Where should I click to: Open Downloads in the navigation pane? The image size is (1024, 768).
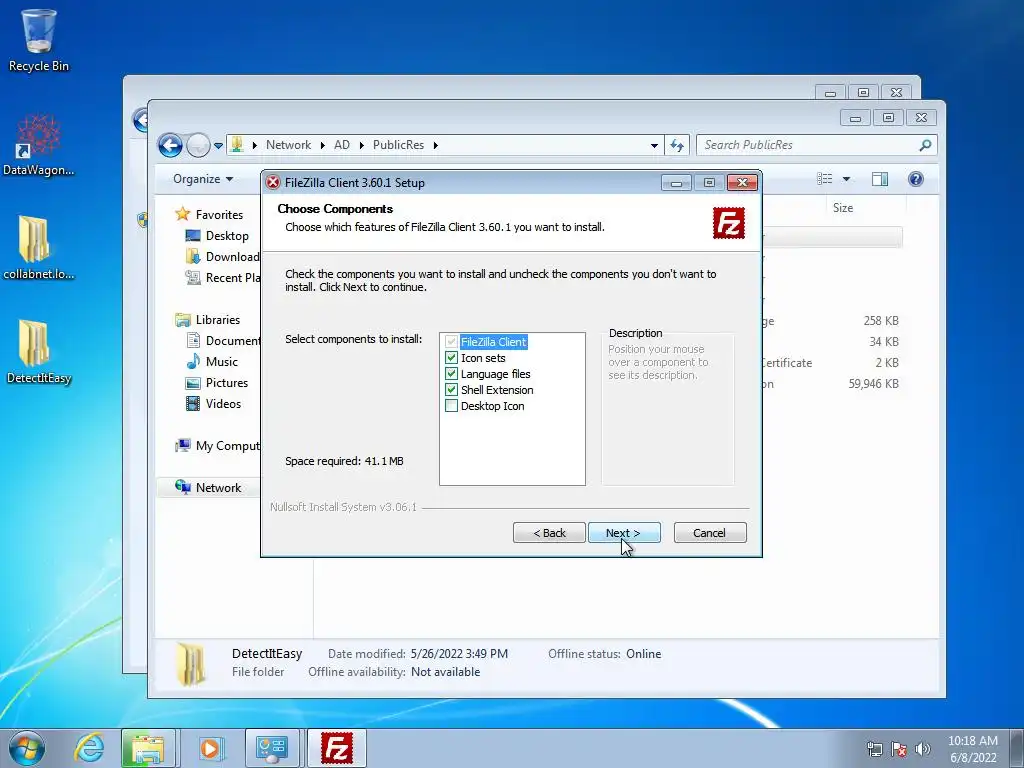click(x=232, y=257)
